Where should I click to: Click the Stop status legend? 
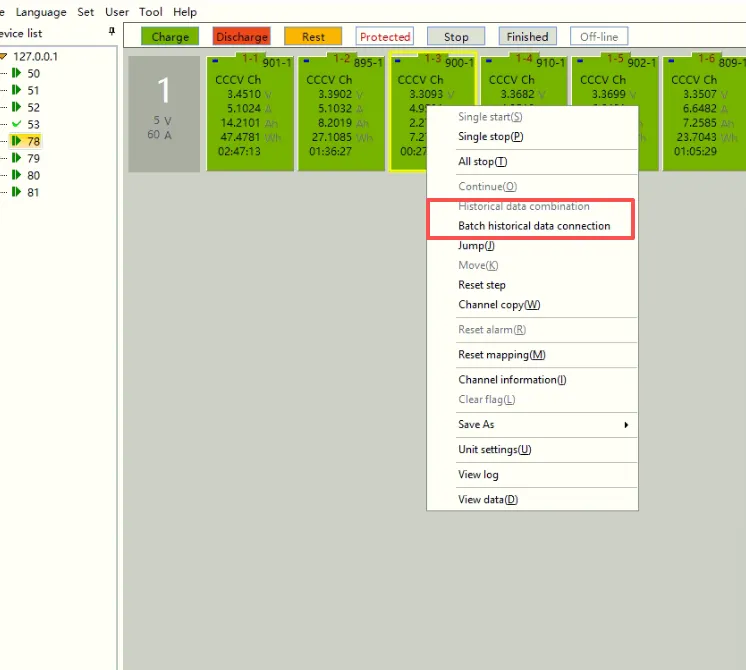456,37
